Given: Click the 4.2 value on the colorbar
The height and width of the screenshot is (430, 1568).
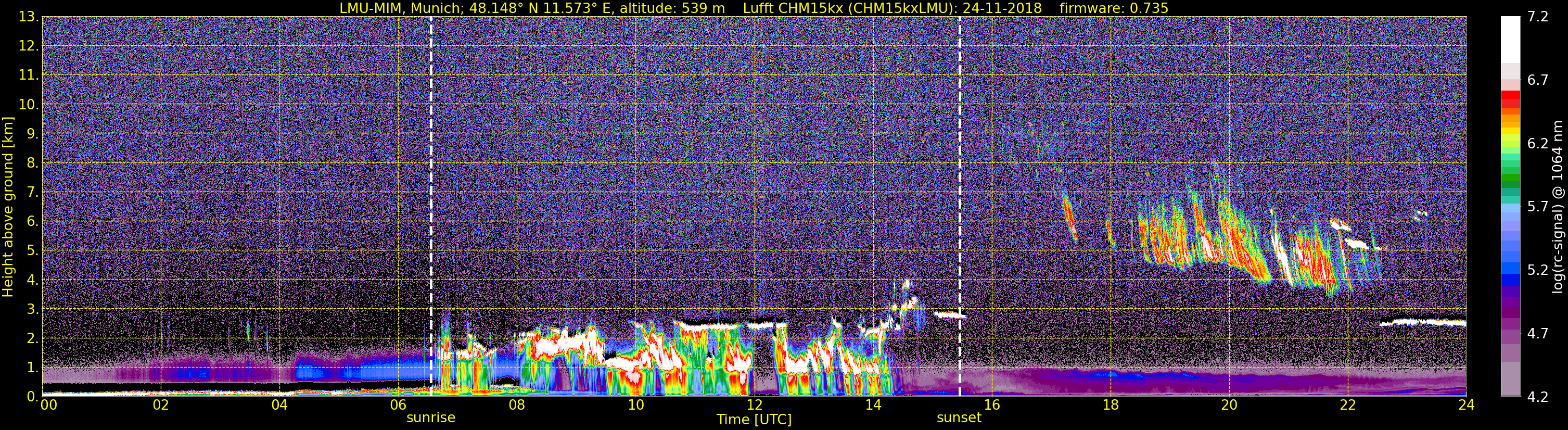Looking at the screenshot, I should [x=1538, y=397].
